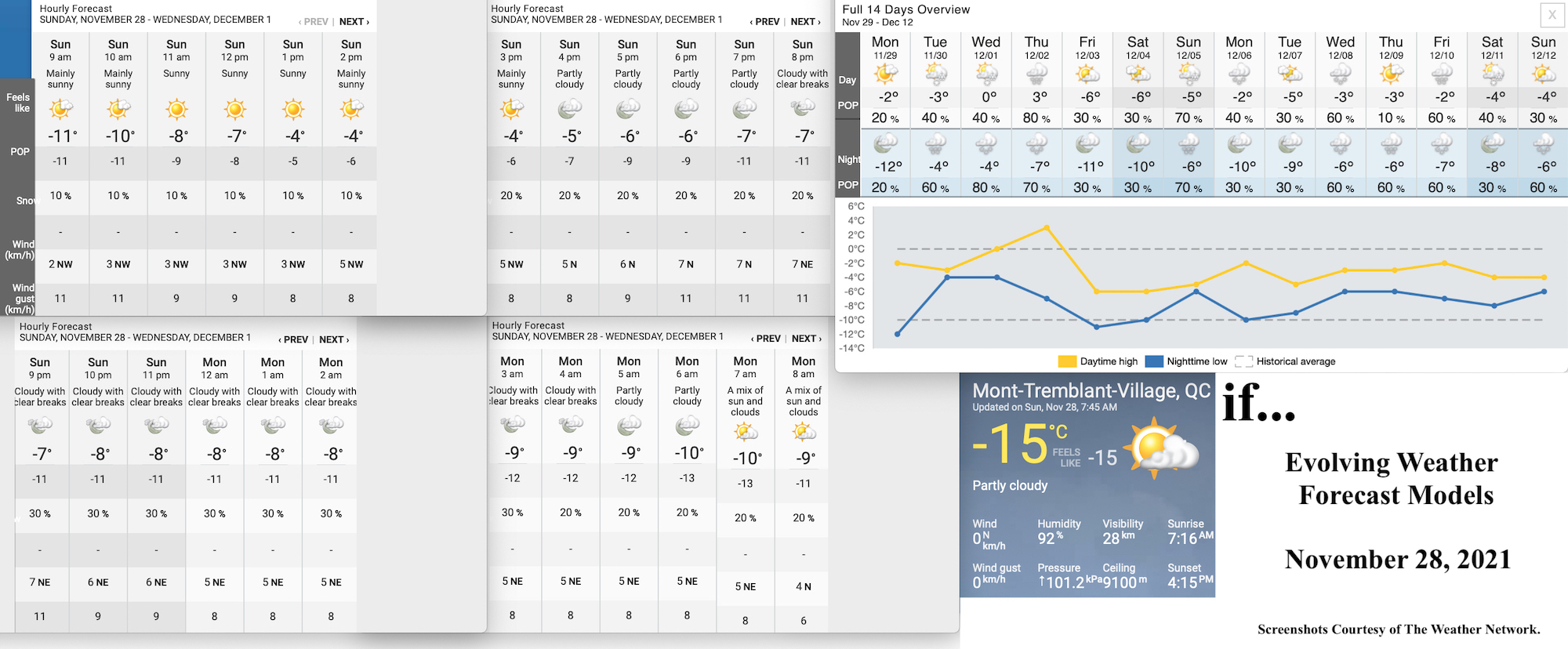
Task: Click the Sun 9 am weather icon
Action: click(60, 109)
